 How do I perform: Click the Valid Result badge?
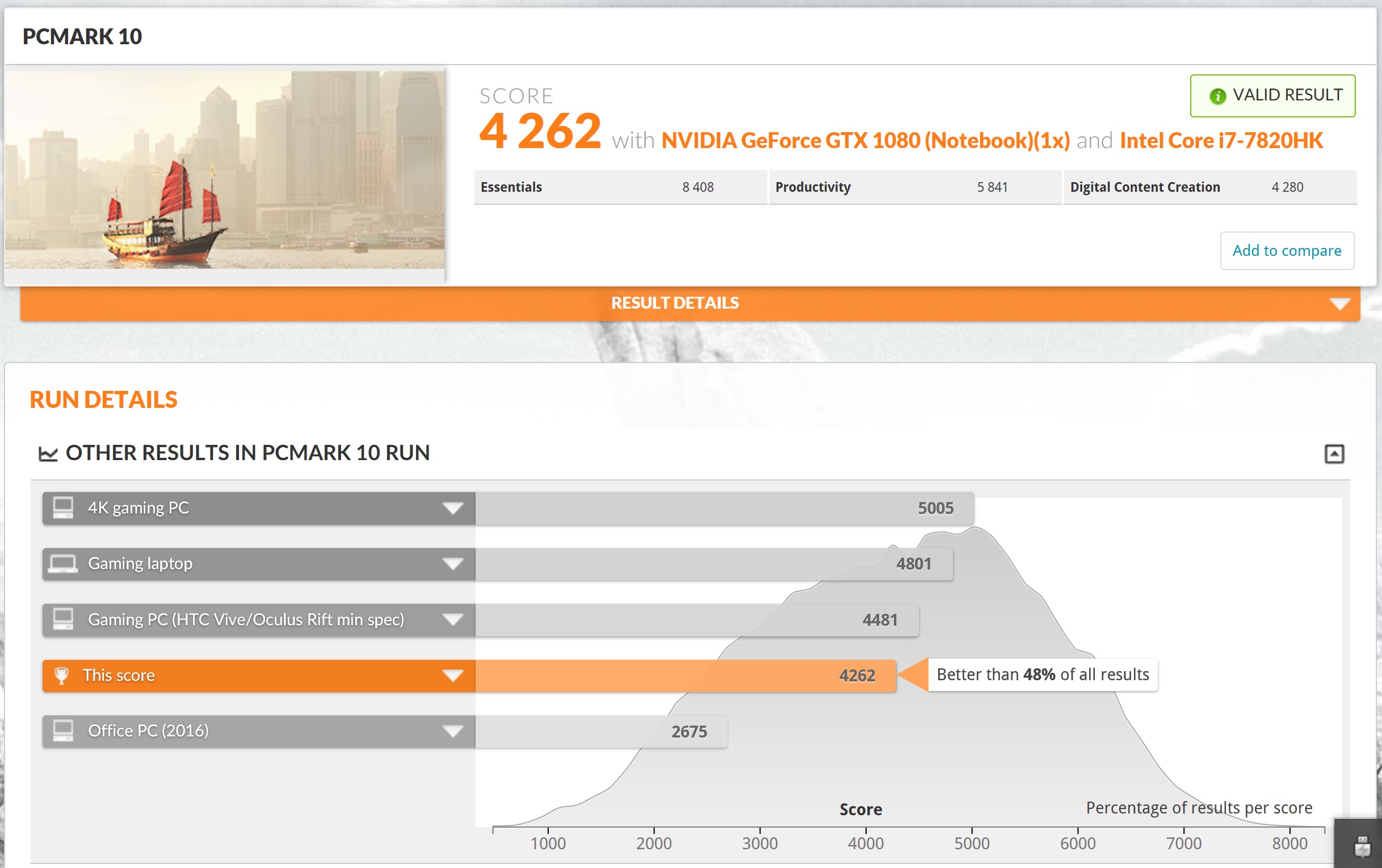pos(1272,96)
